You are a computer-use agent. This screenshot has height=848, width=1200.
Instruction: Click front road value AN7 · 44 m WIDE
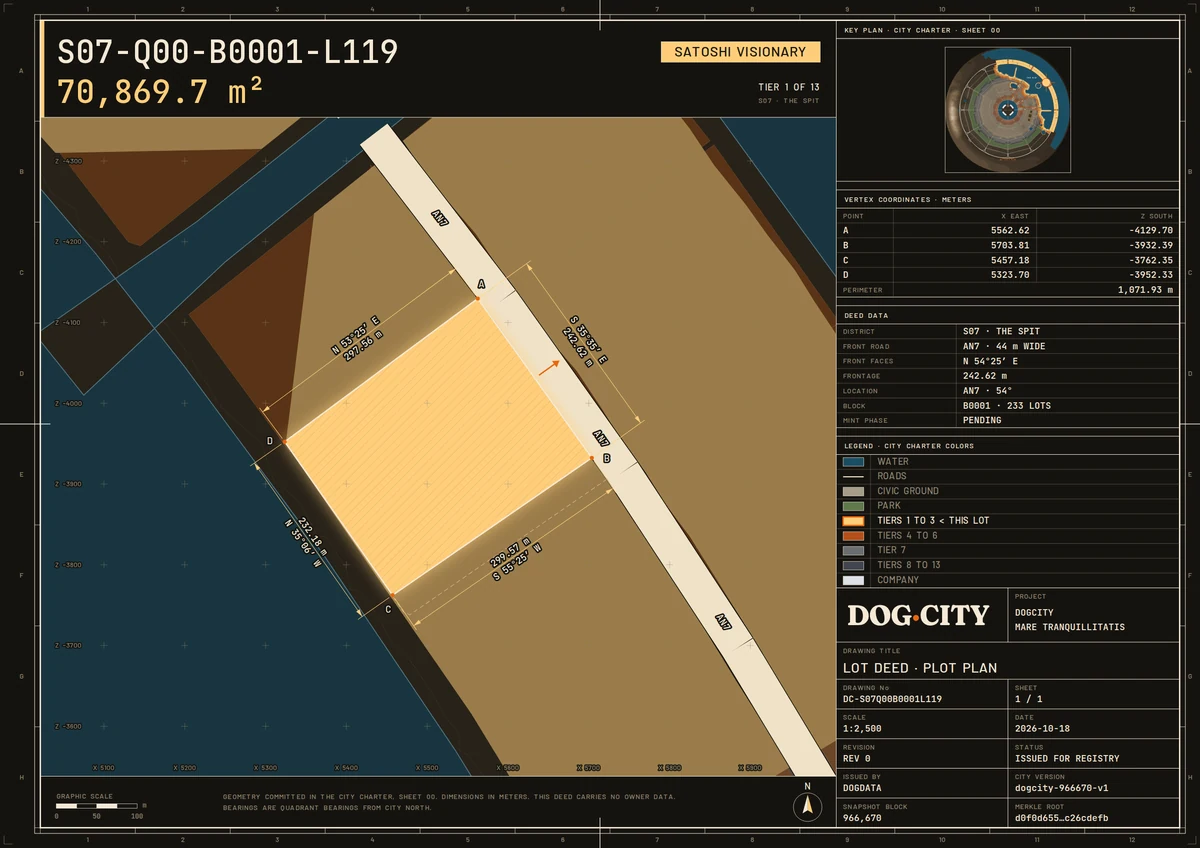tap(1004, 346)
